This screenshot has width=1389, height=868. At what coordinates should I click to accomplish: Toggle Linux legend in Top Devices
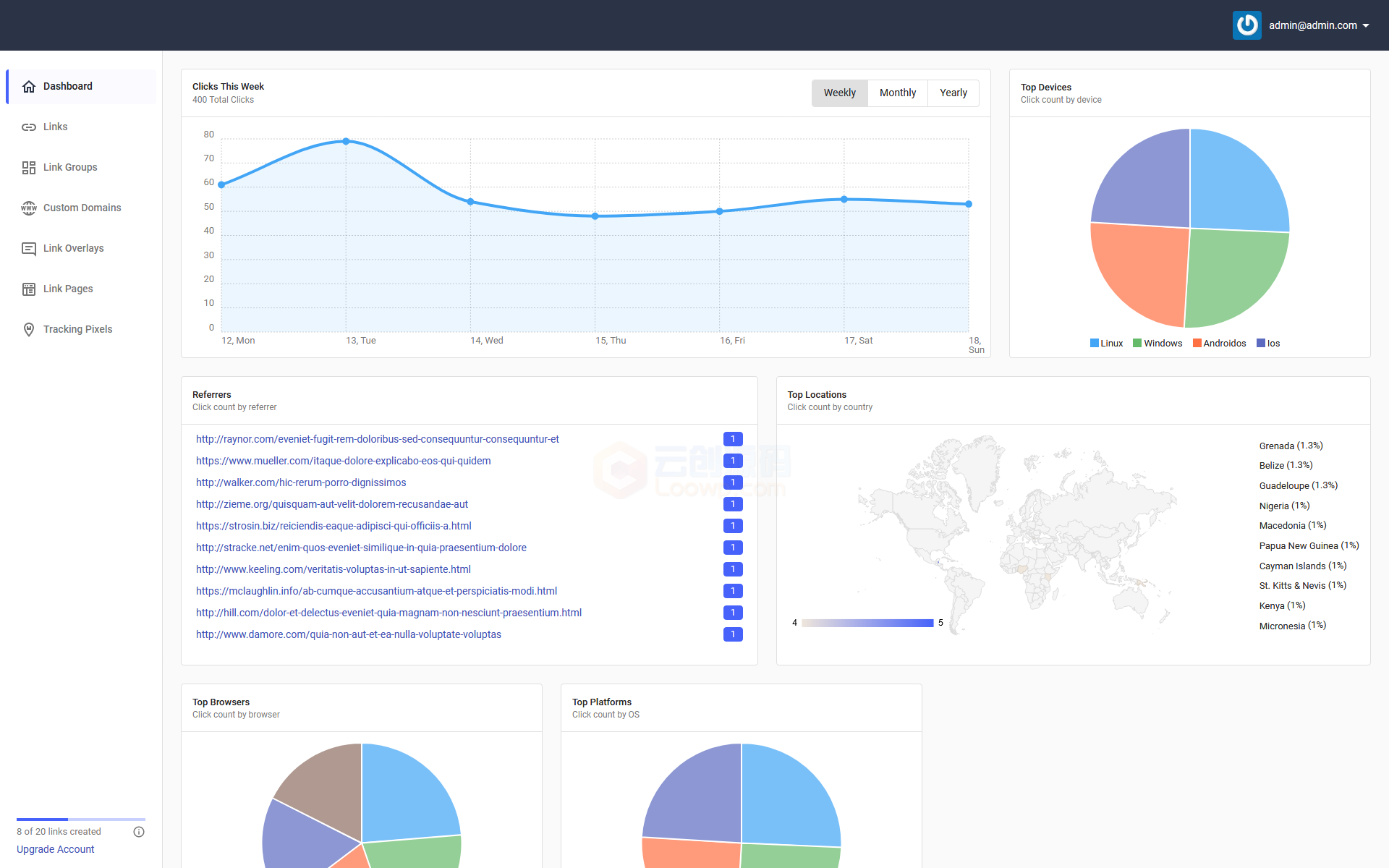tap(1107, 344)
